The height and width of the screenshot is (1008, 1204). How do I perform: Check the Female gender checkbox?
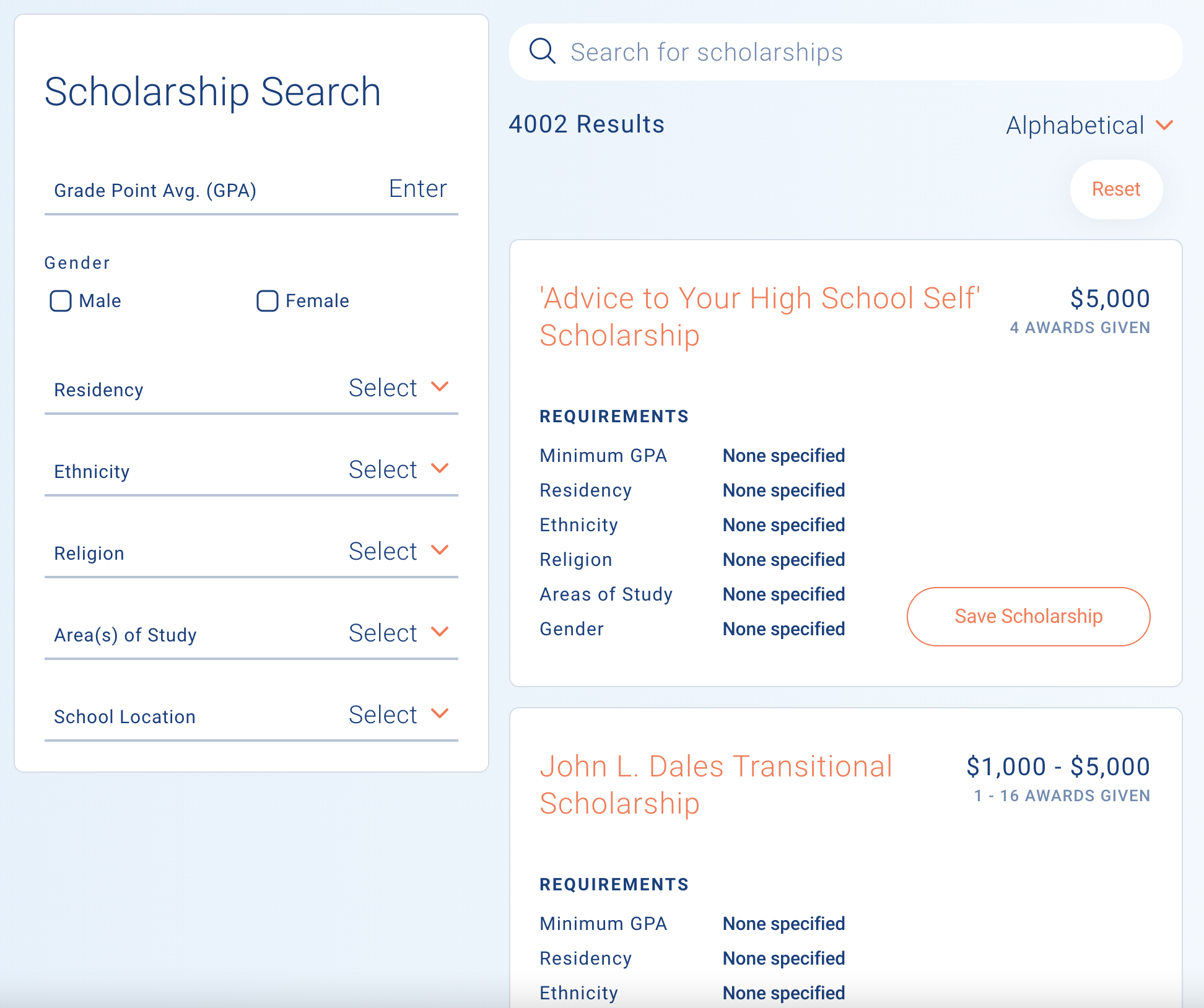click(x=267, y=301)
